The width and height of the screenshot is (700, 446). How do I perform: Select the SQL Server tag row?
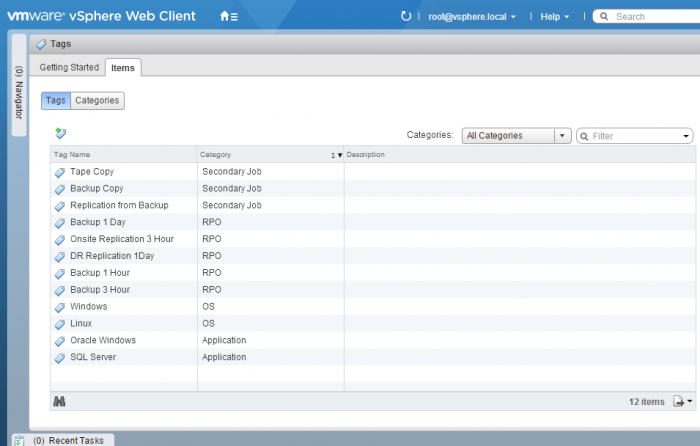click(x=373, y=357)
